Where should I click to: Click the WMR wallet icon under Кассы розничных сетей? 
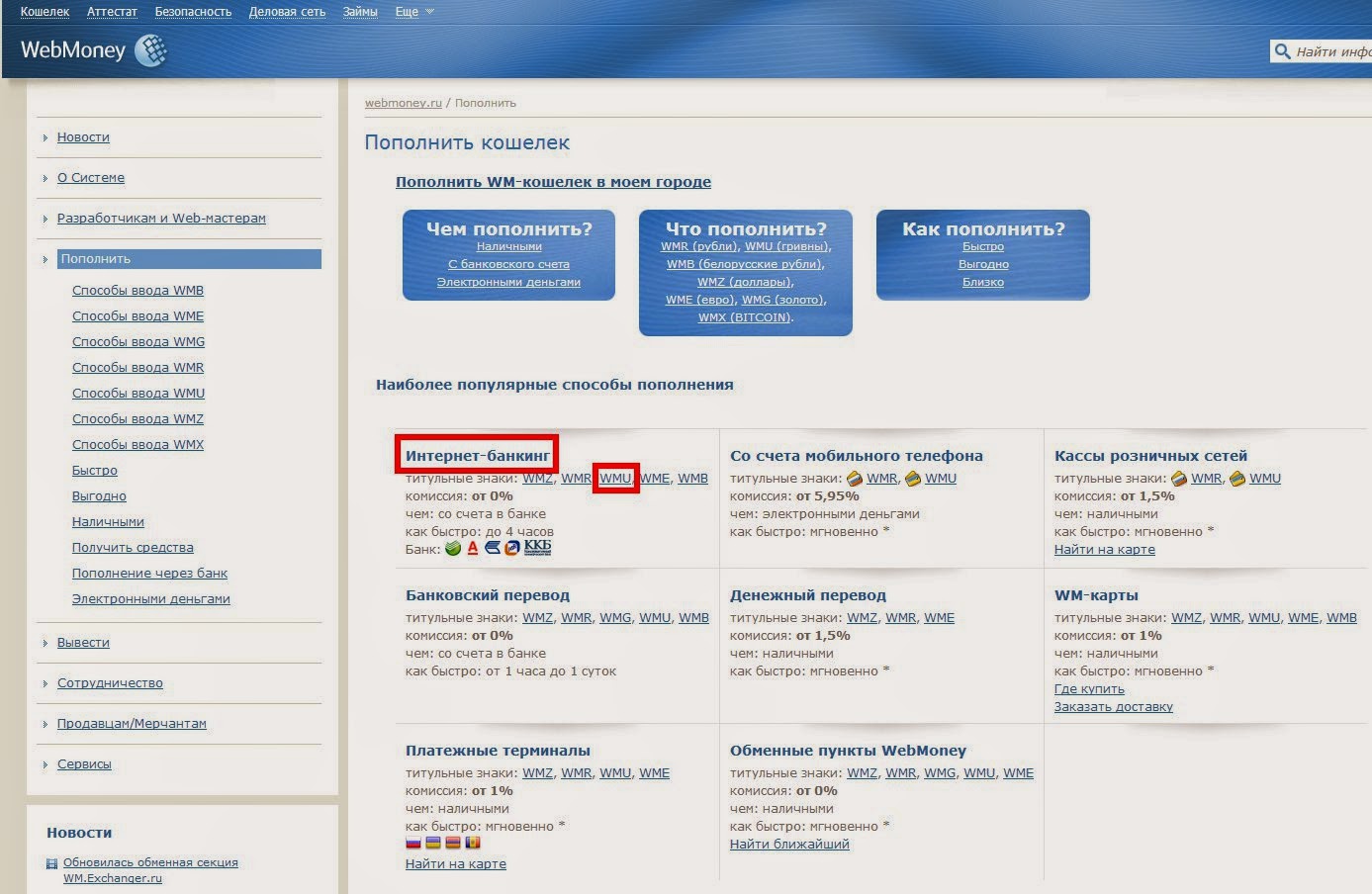coord(1179,479)
